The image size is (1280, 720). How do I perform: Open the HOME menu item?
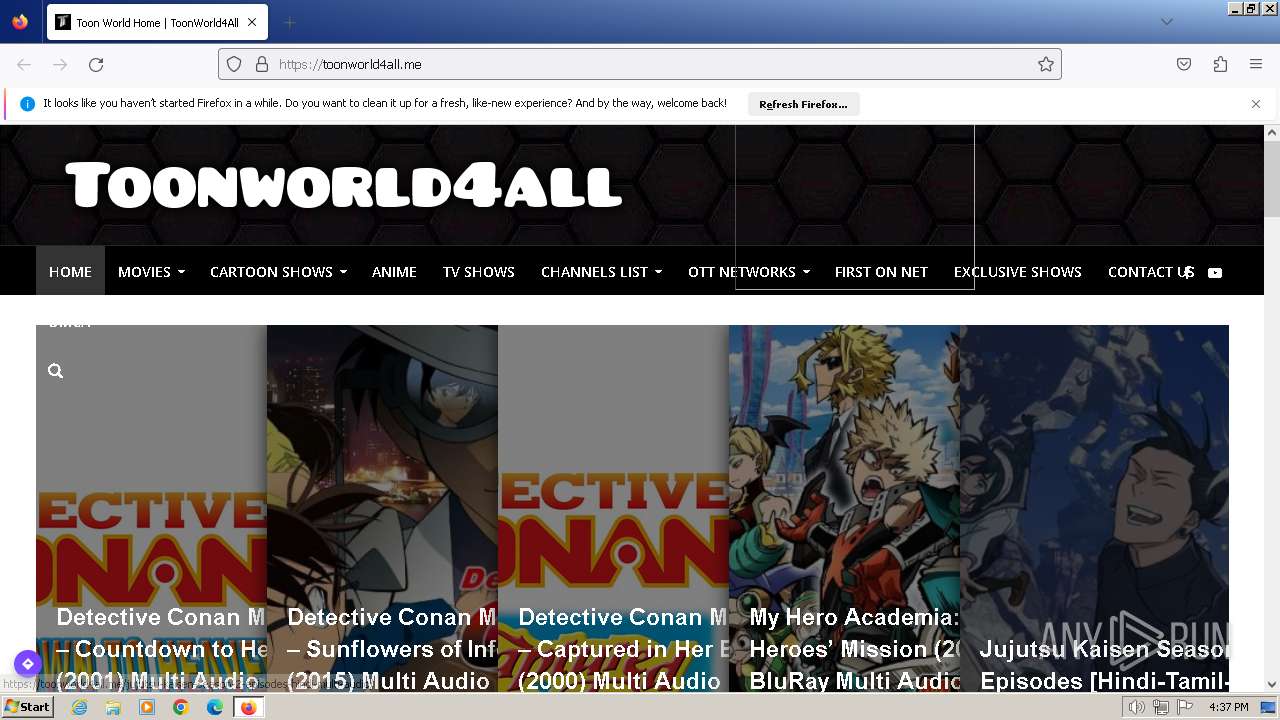pyautogui.click(x=70, y=271)
